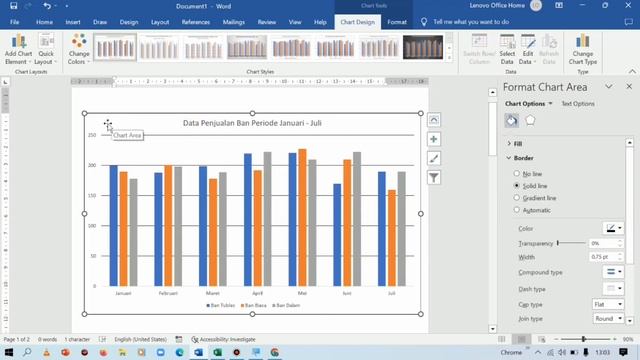This screenshot has width=640, height=360.
Task: Click the Chart Filters funnel button
Action: (x=433, y=178)
